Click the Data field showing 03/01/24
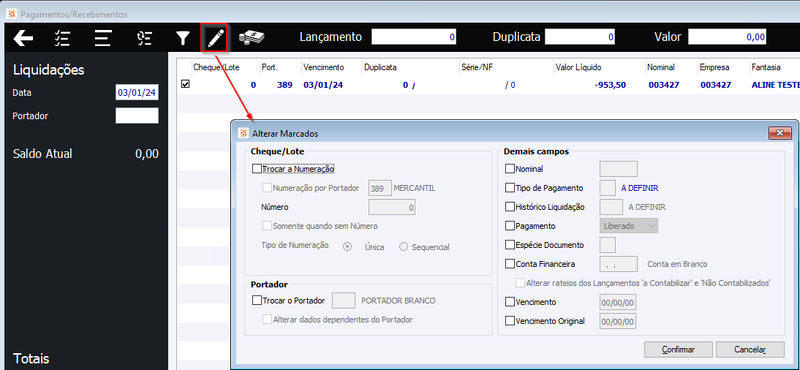800x370 pixels. pyautogui.click(x=137, y=93)
